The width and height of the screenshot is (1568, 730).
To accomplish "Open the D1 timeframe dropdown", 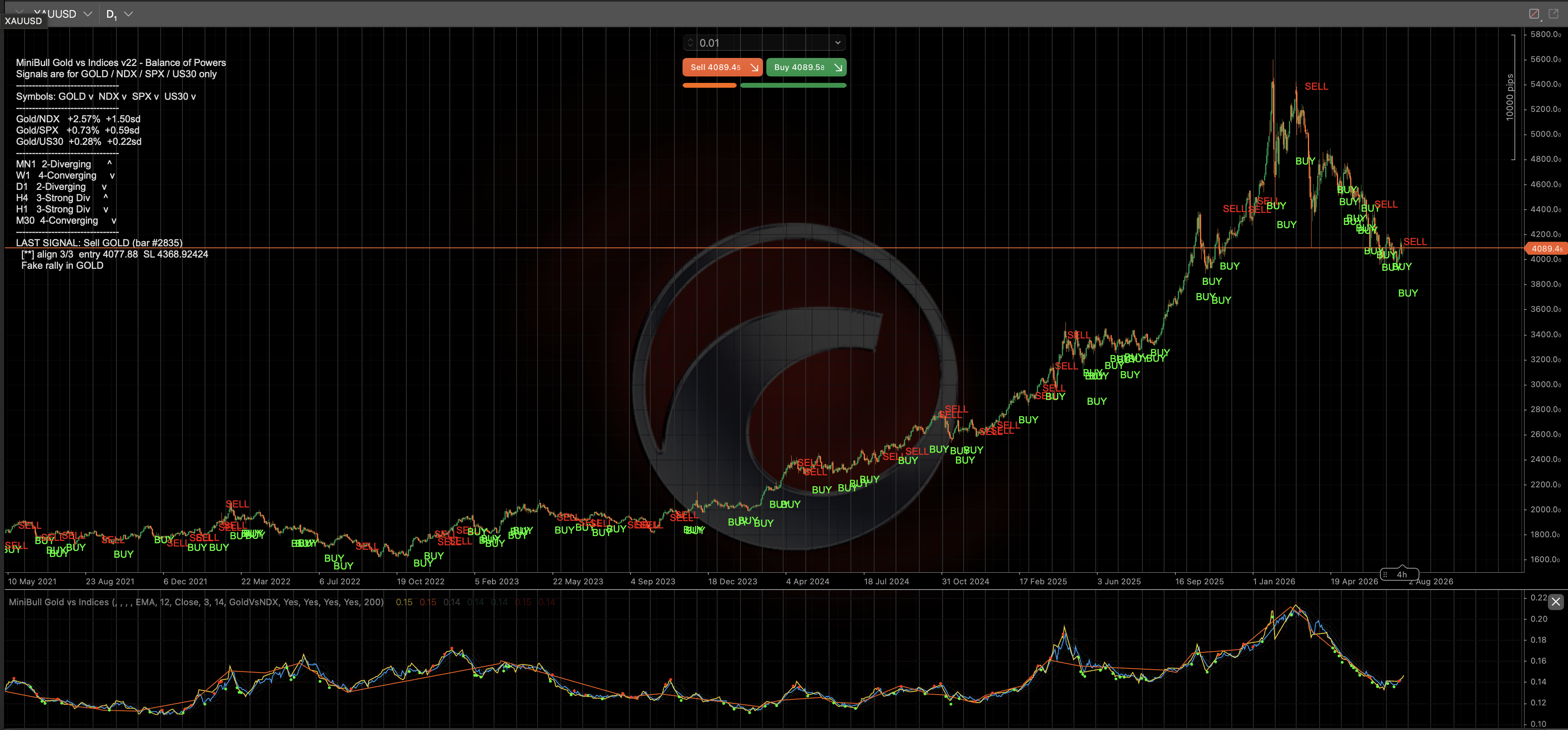I will 120,13.
